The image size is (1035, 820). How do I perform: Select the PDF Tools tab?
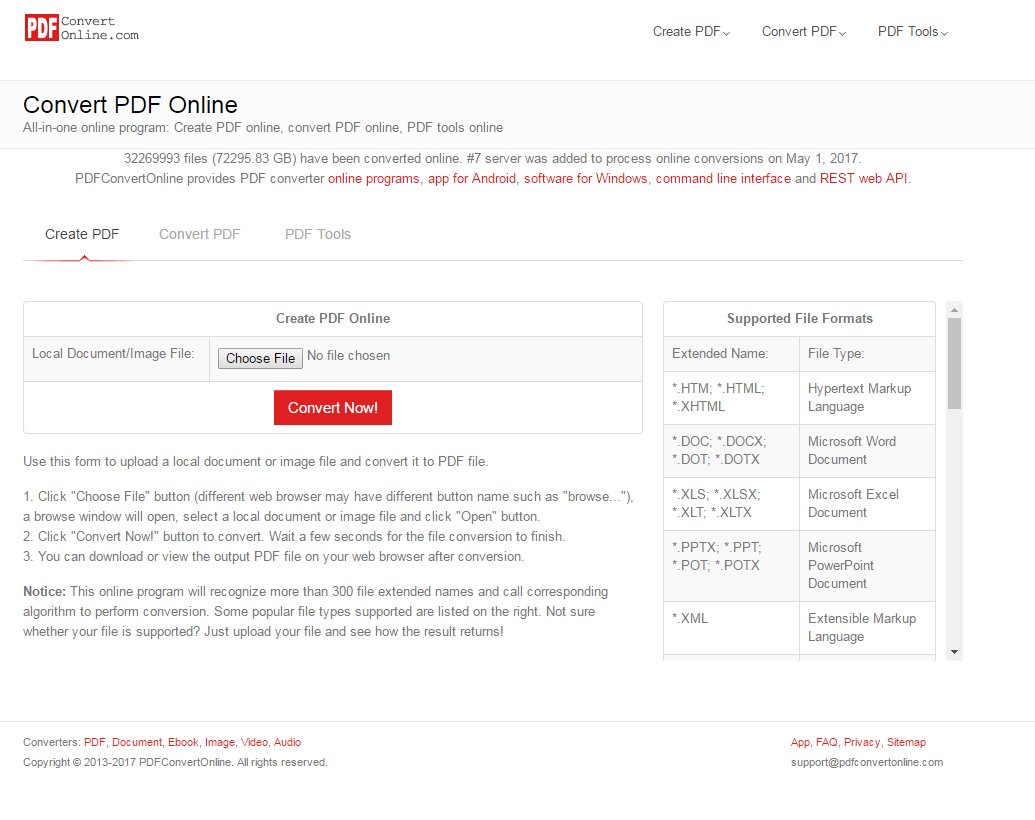(318, 235)
